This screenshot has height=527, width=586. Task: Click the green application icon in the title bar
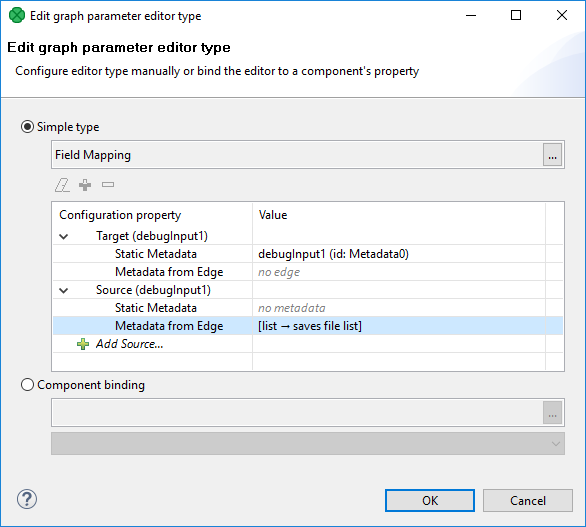pos(17,16)
